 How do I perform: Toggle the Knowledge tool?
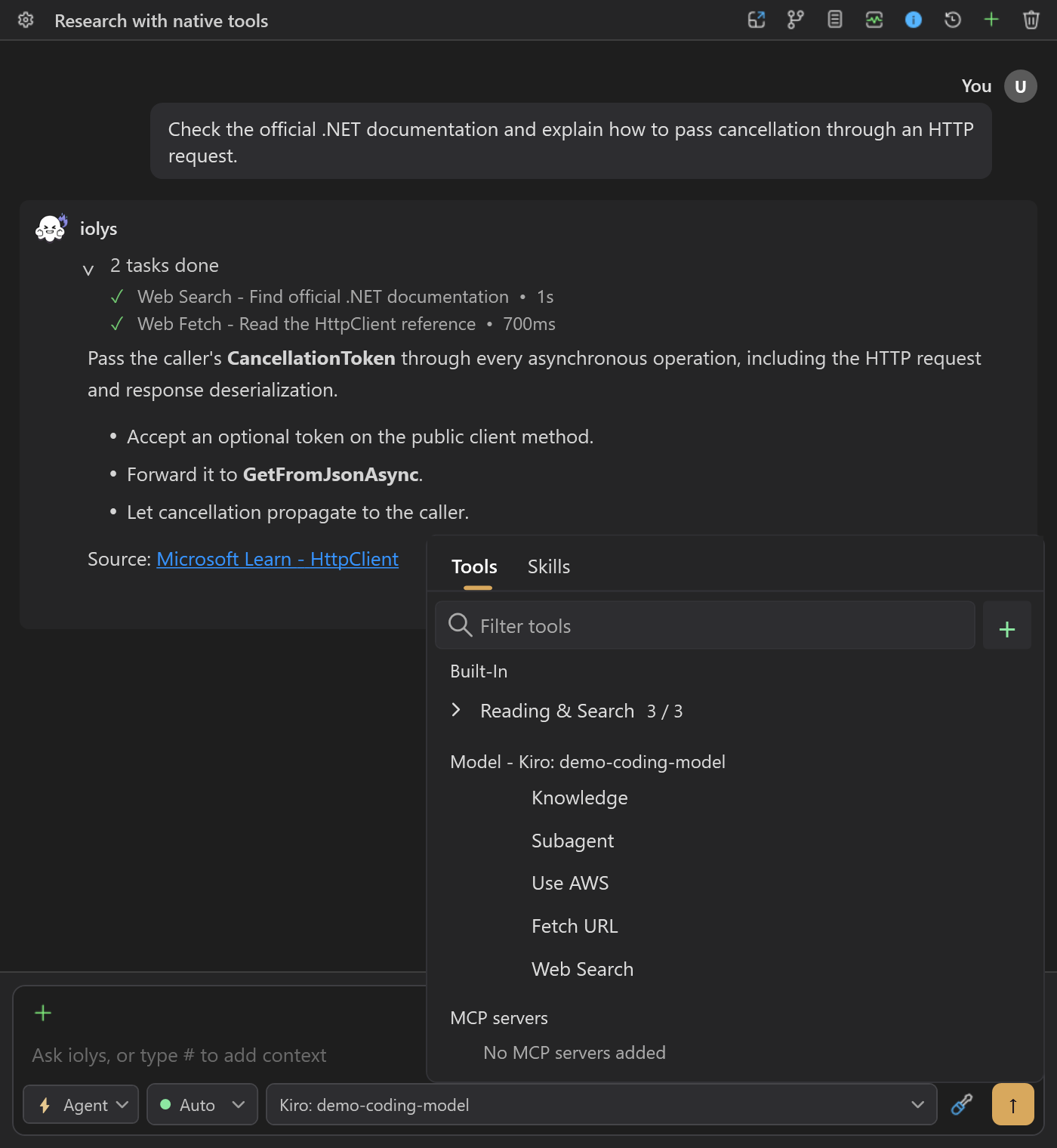click(x=580, y=798)
